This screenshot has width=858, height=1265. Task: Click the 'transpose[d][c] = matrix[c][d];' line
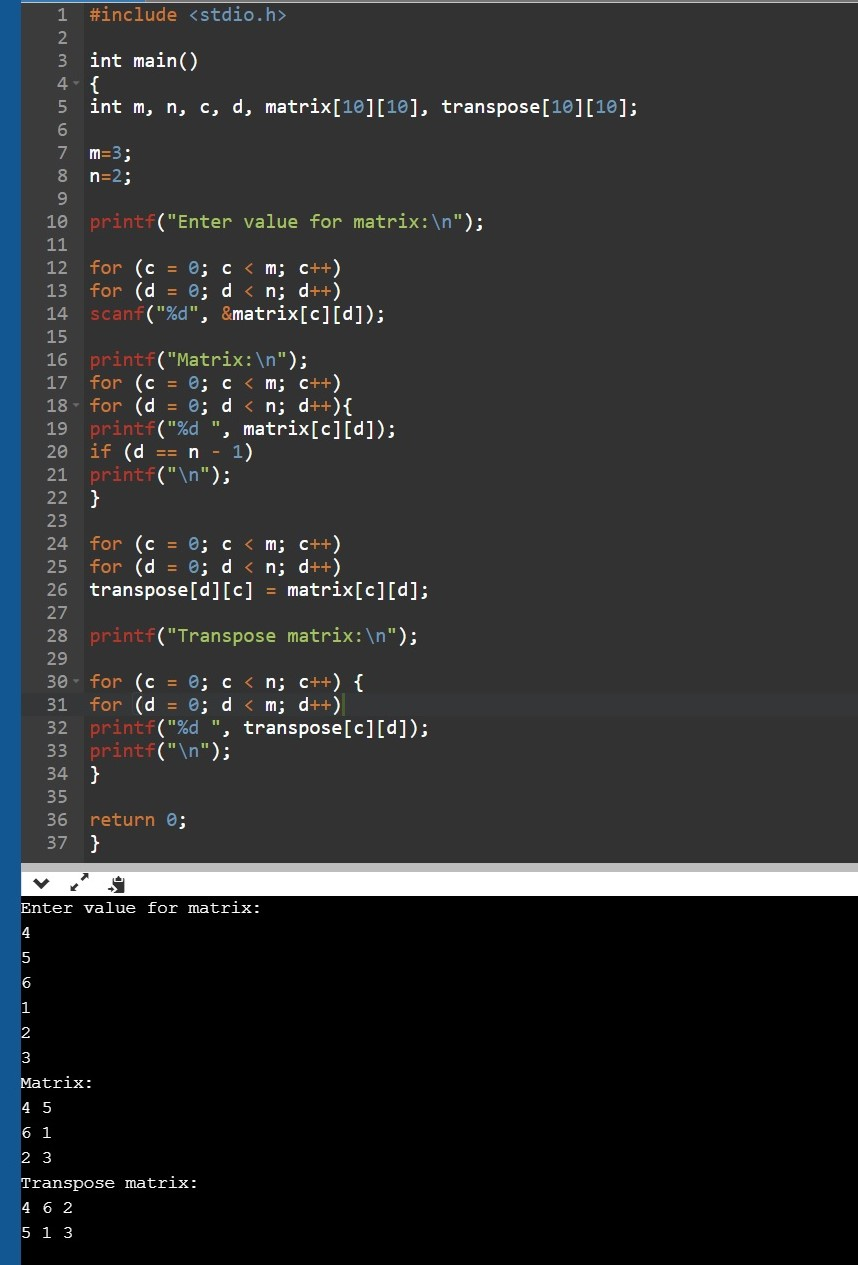point(259,590)
